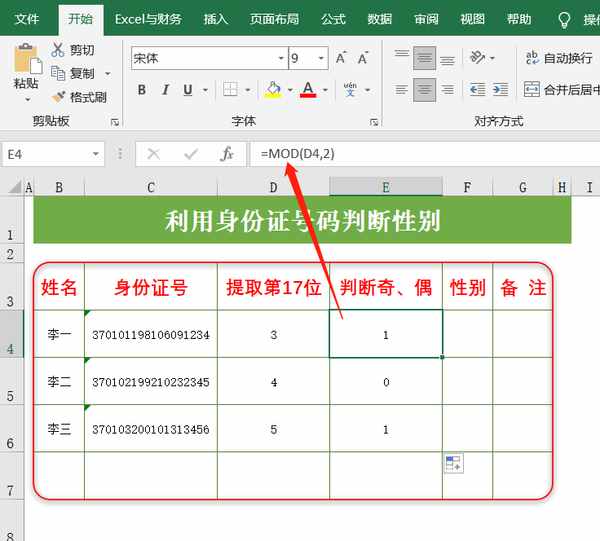
Task: Decrease indent
Action: 477,90
